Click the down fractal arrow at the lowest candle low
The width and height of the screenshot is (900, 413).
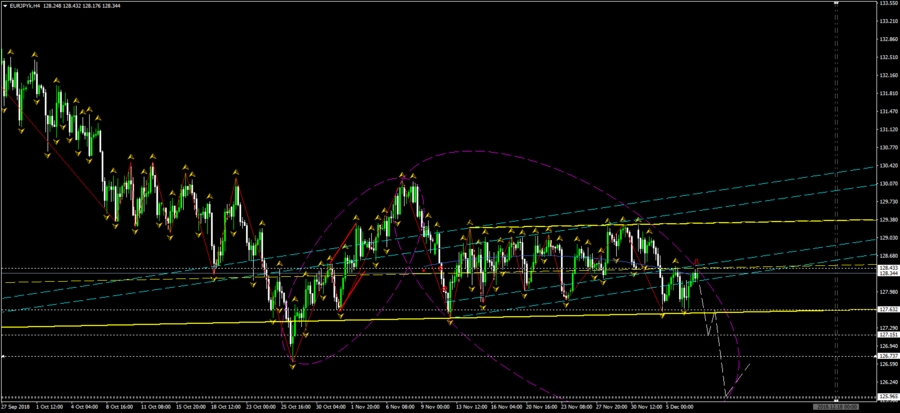292,367
